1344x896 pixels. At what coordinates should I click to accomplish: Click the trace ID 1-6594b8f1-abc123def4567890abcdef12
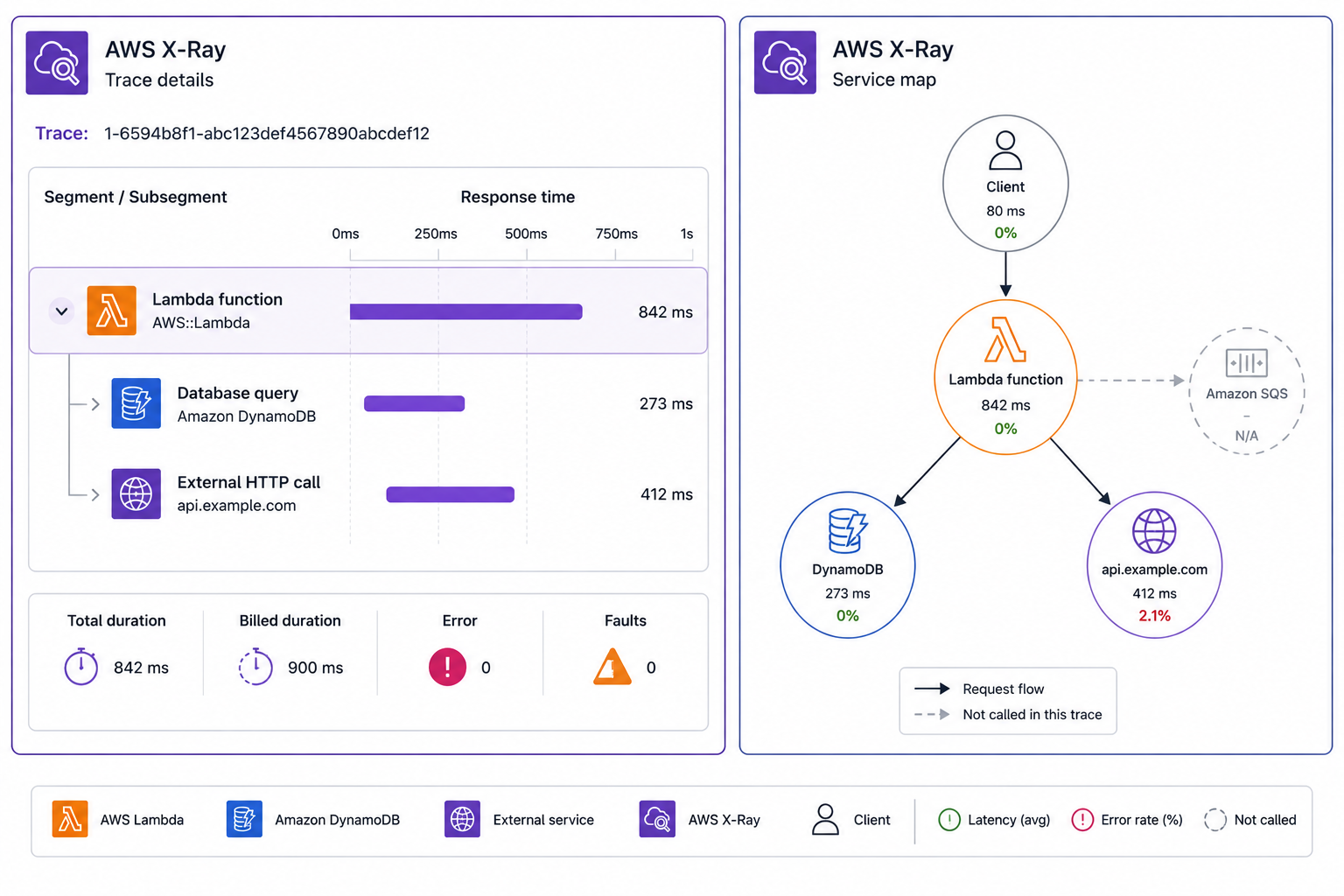267,134
